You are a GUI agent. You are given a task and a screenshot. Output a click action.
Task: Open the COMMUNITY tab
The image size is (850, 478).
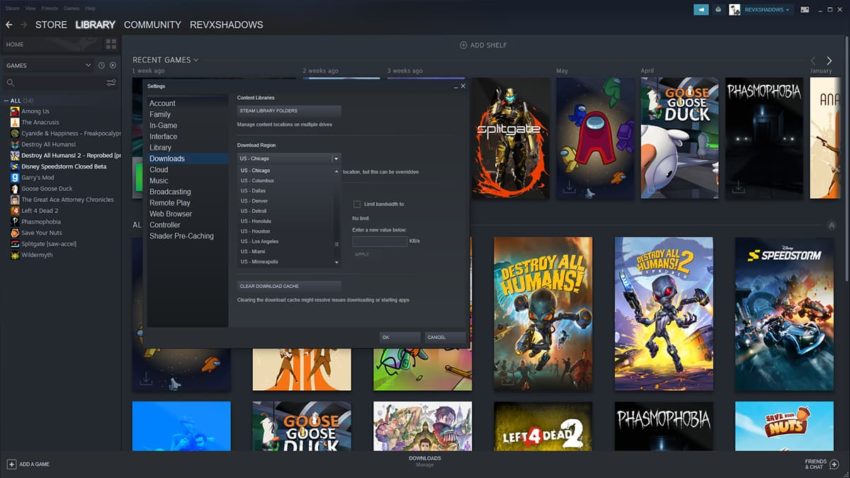(x=152, y=25)
